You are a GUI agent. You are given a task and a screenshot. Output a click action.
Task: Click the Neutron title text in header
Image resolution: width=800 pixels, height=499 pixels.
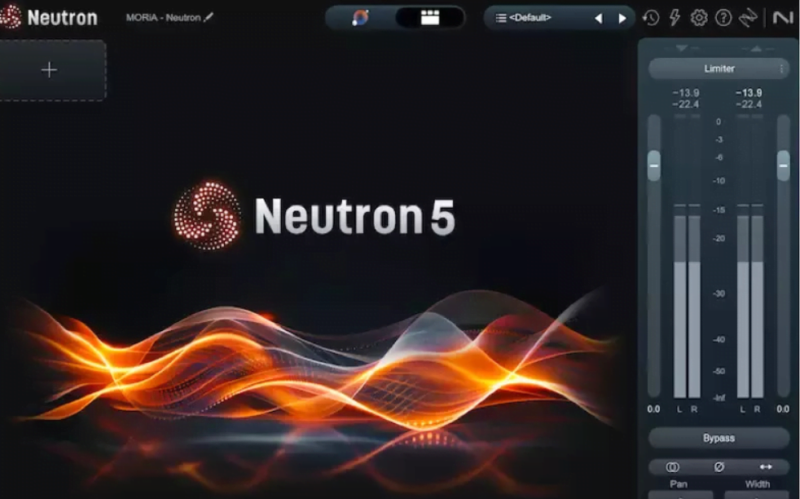coord(62,18)
